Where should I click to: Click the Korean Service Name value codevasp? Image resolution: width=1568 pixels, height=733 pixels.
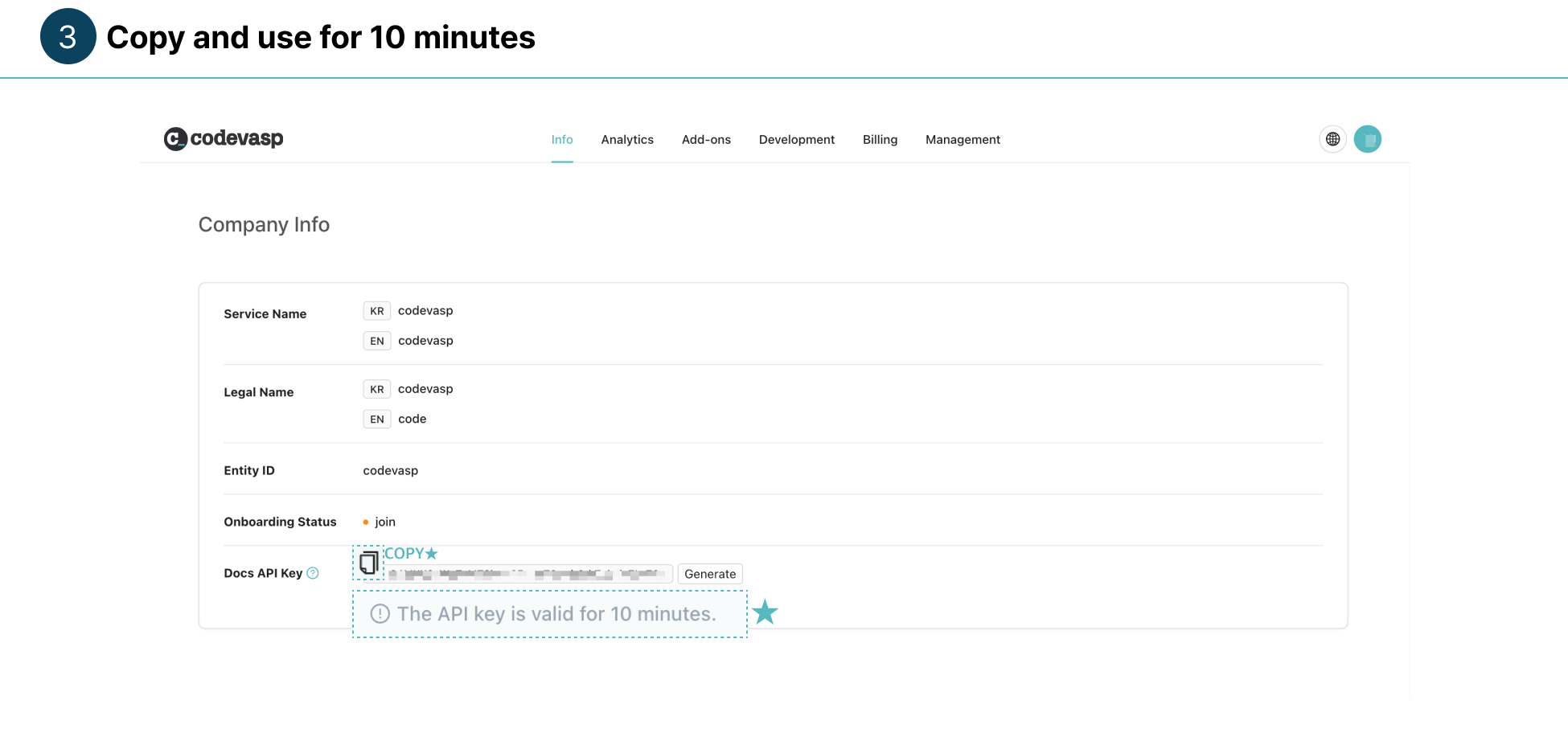pos(425,311)
